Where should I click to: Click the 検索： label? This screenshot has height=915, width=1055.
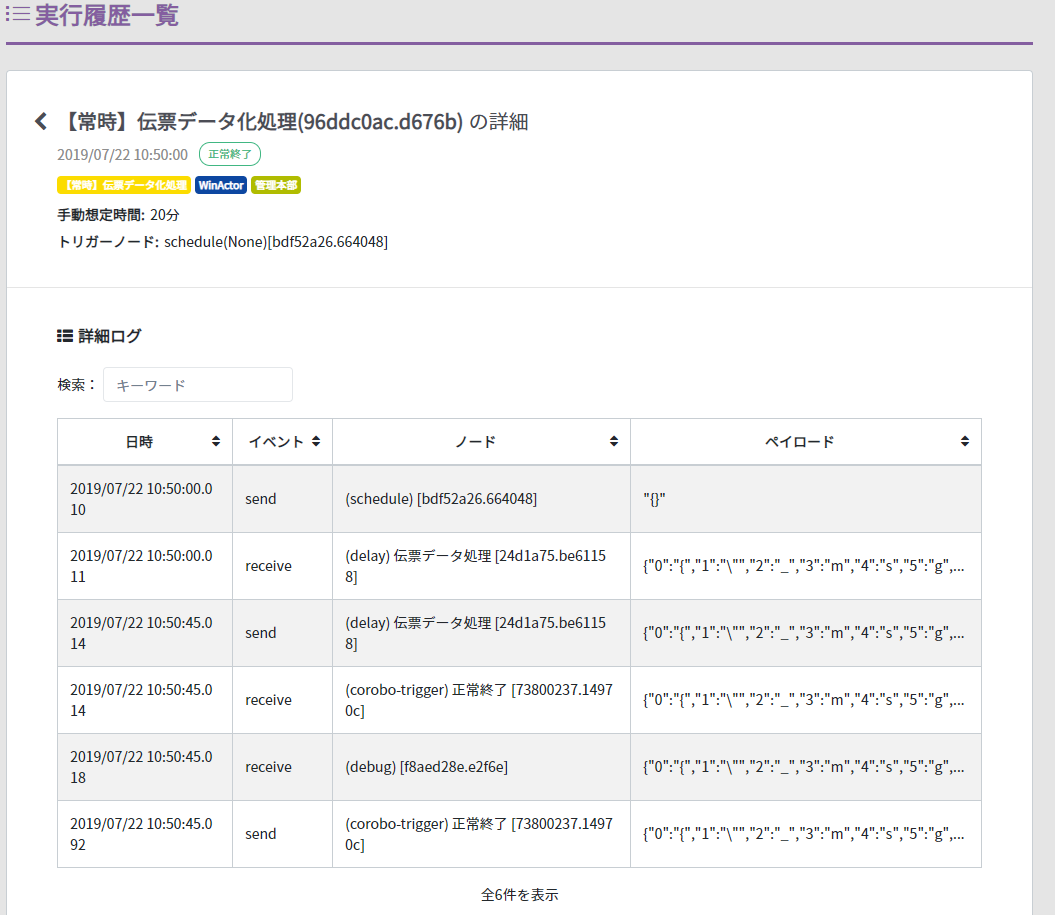point(76,385)
